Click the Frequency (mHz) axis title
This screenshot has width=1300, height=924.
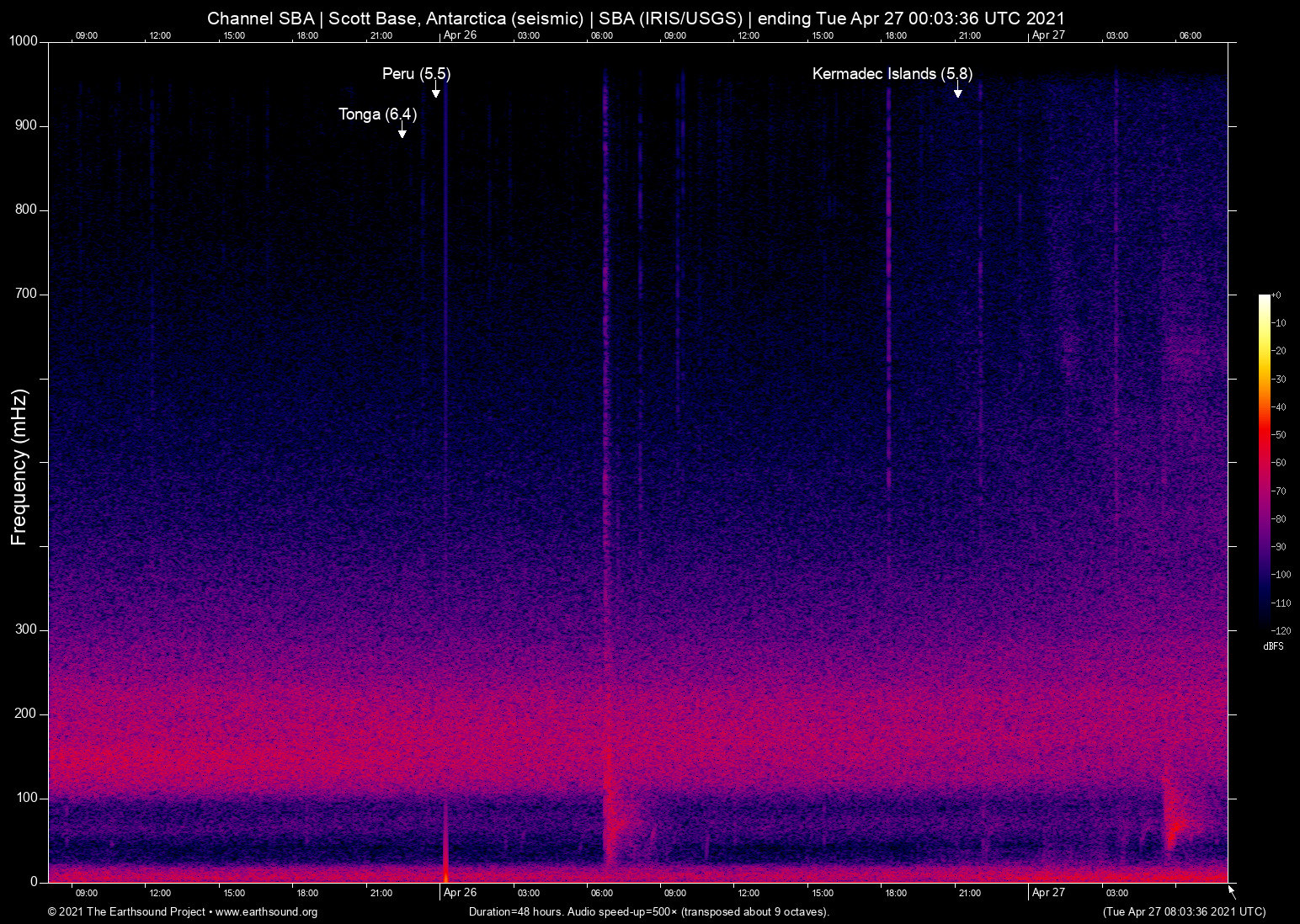click(19, 467)
